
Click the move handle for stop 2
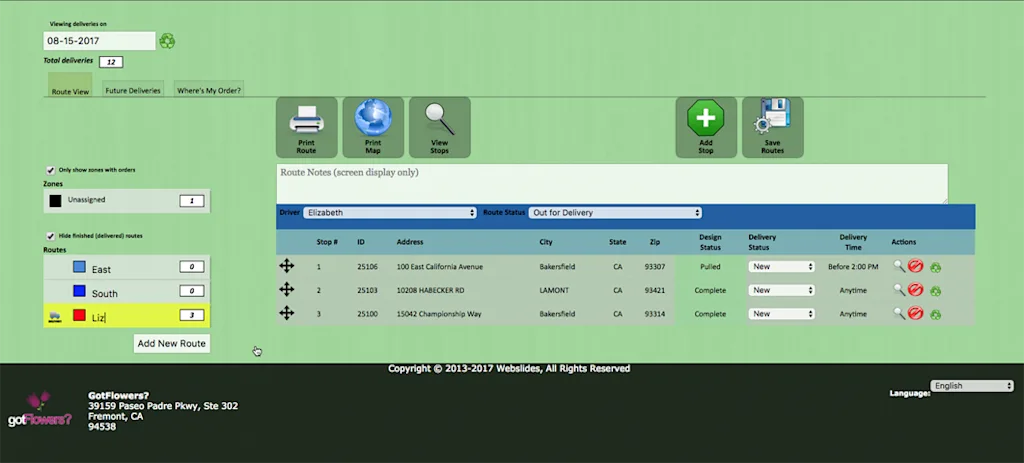point(287,289)
